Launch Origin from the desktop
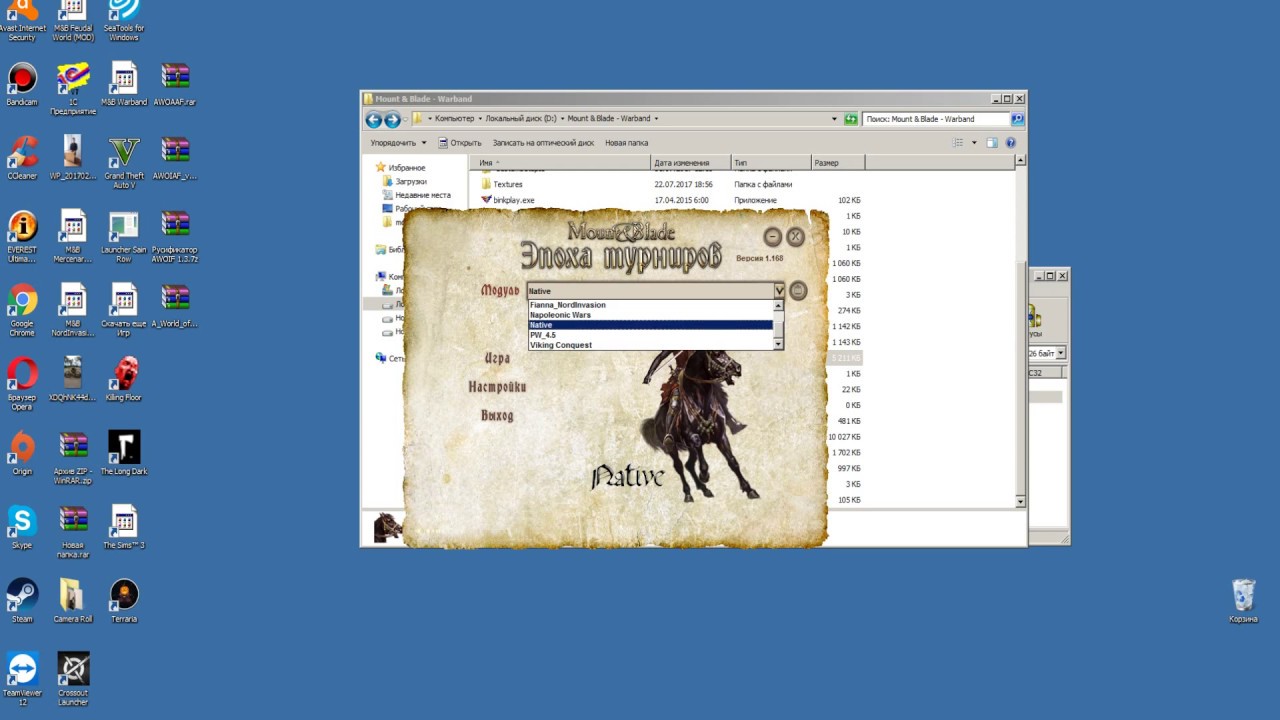 coord(22,453)
